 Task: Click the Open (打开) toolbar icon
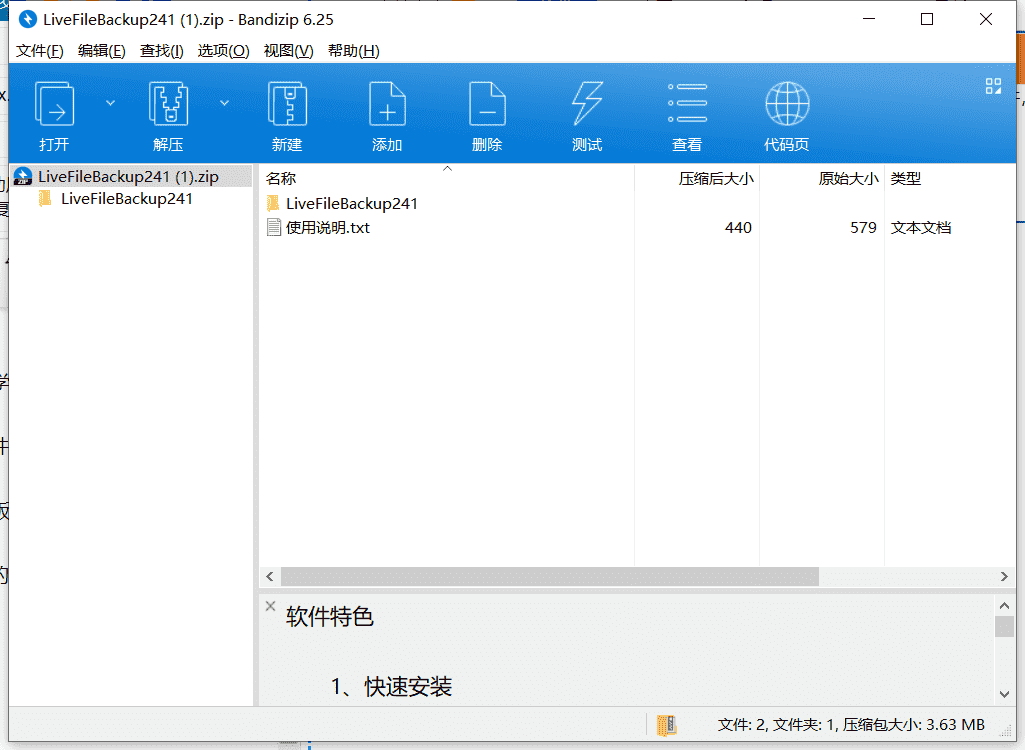click(54, 103)
